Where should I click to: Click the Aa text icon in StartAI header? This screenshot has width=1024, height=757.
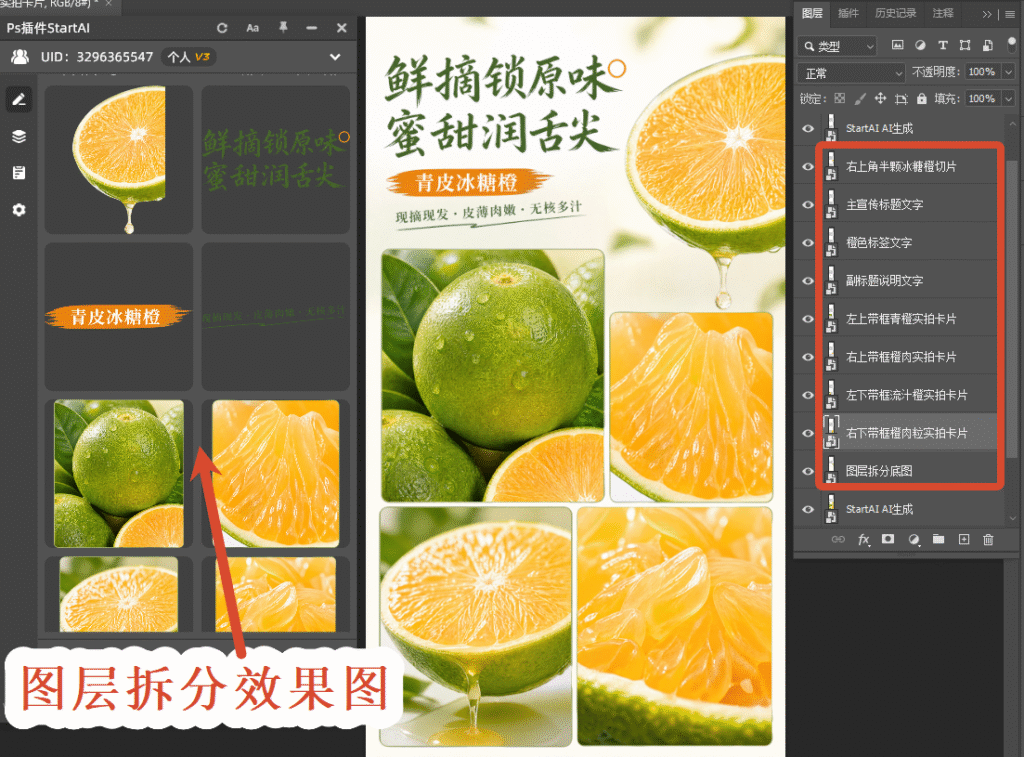coord(253,28)
